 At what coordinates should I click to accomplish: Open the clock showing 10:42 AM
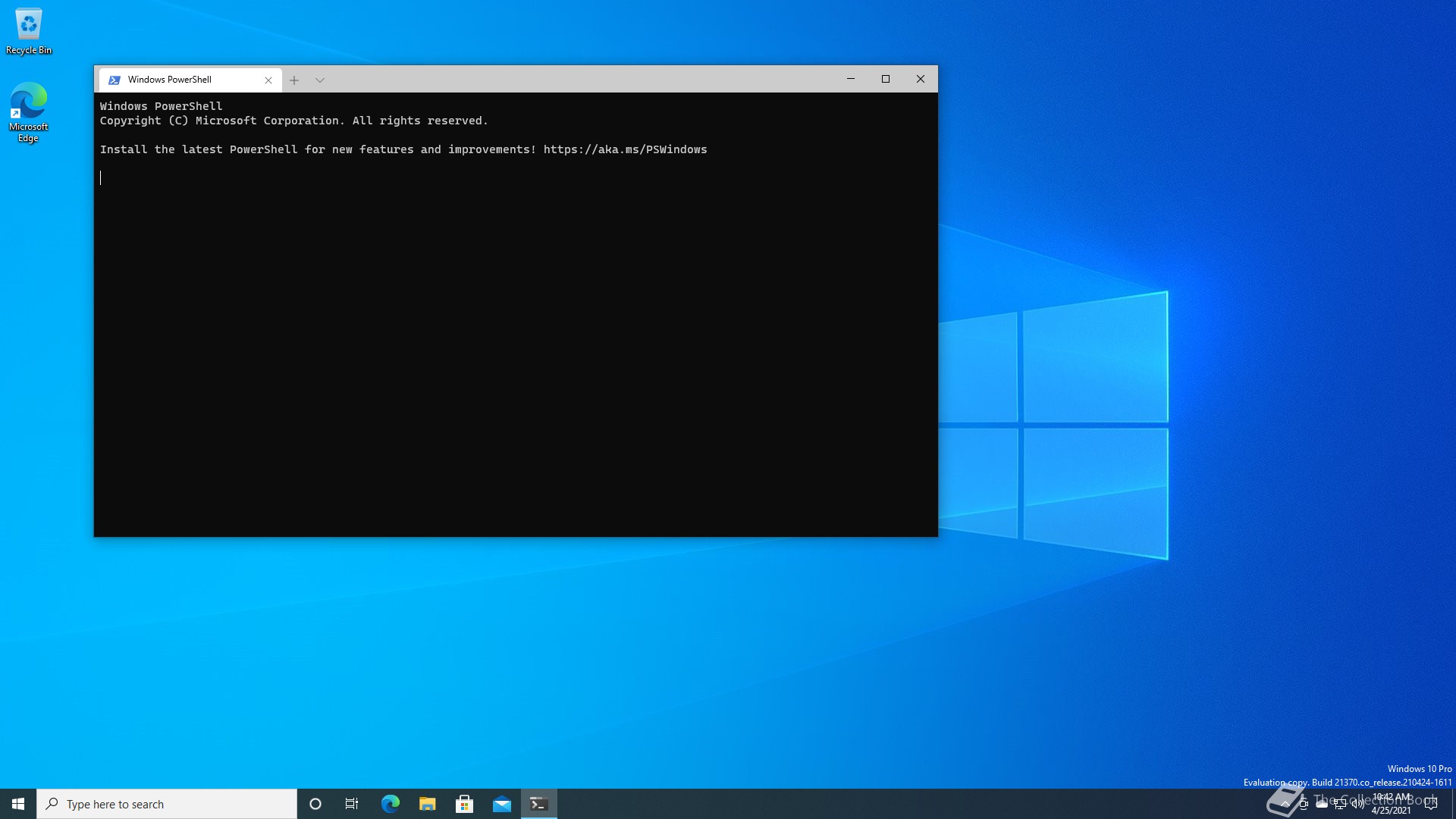[x=1392, y=804]
